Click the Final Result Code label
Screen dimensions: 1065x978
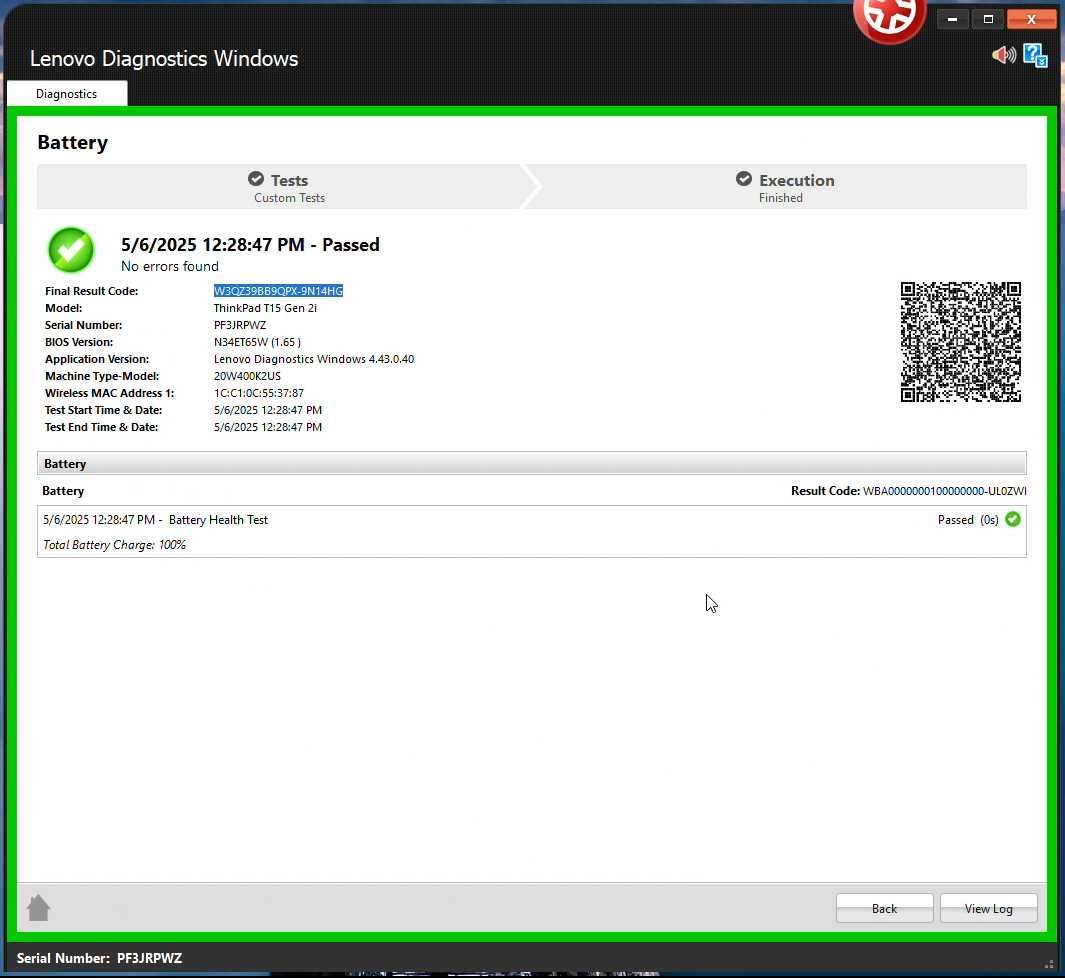point(92,291)
